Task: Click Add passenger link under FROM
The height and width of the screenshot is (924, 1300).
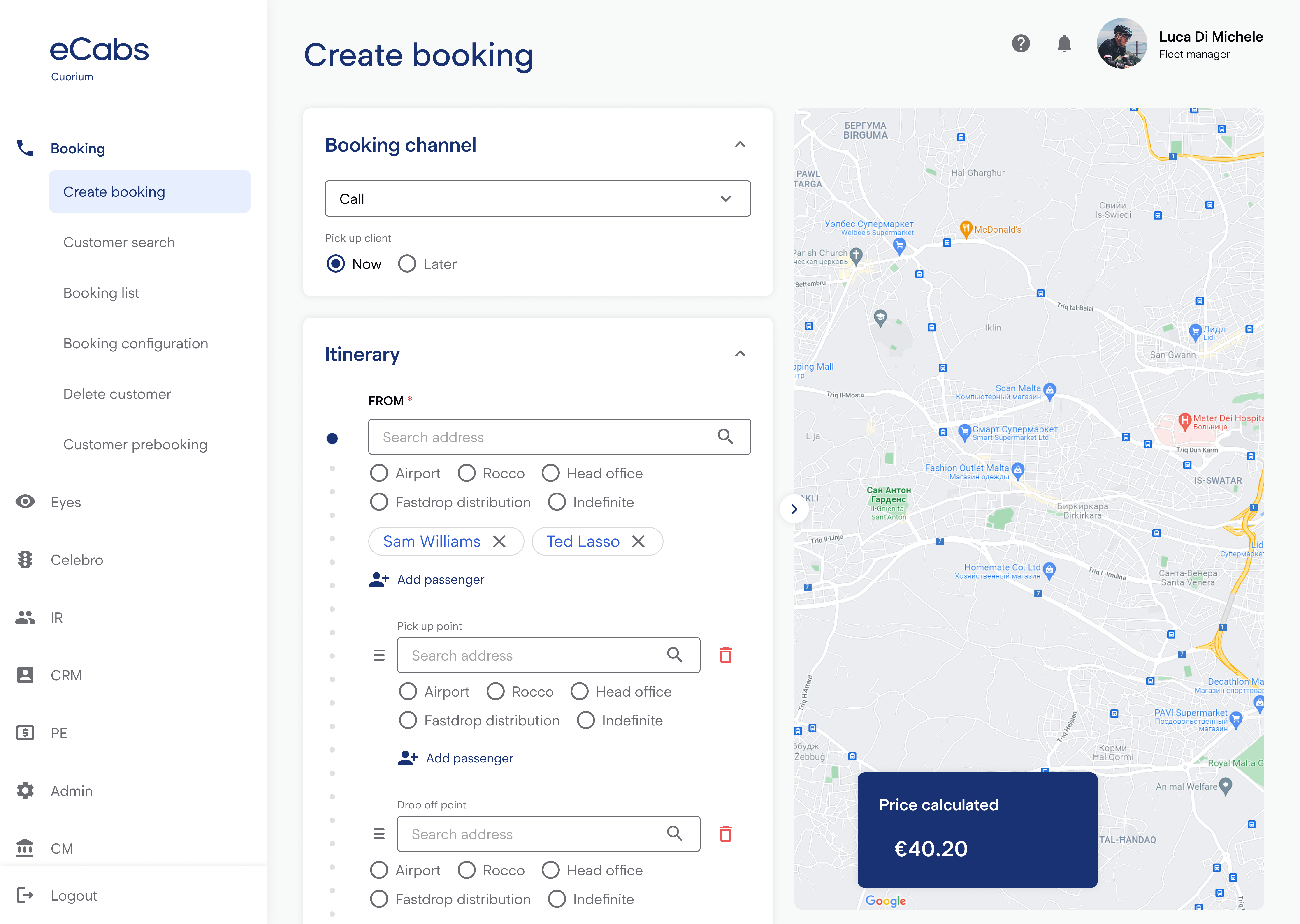Action: pos(441,579)
